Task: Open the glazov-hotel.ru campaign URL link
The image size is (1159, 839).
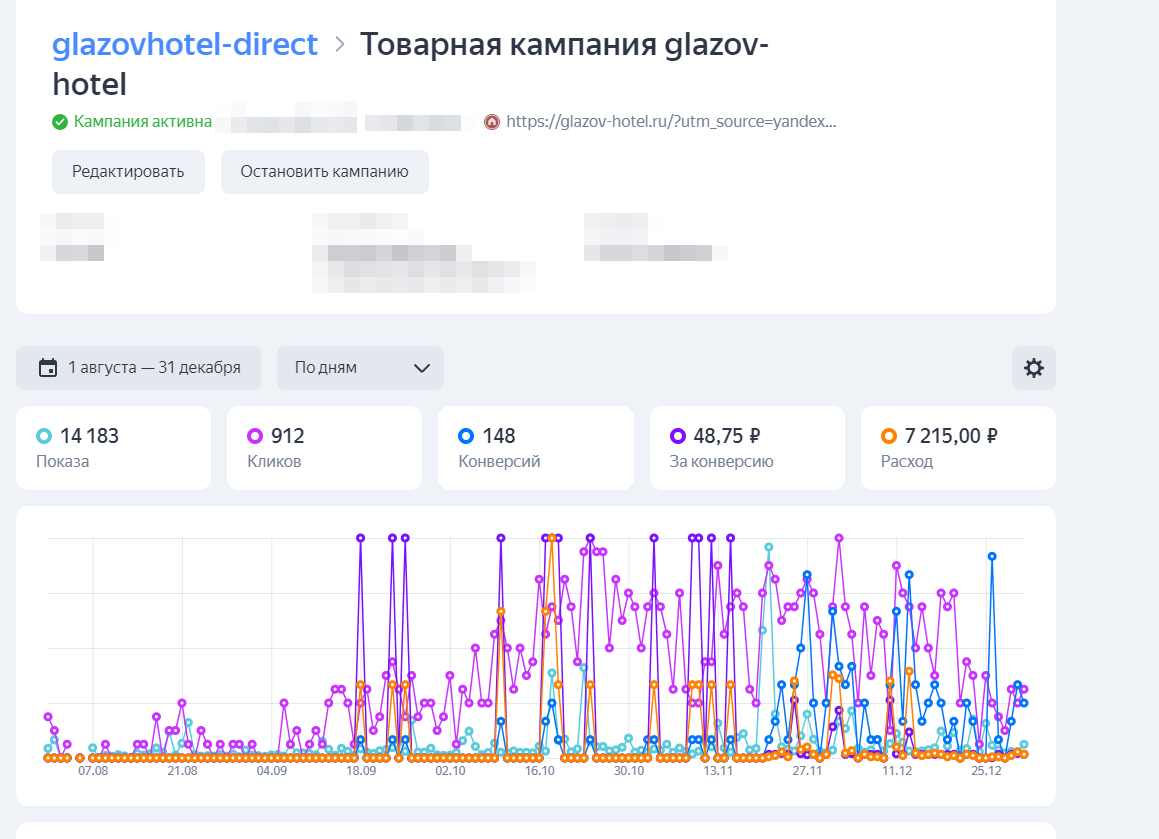Action: click(671, 122)
